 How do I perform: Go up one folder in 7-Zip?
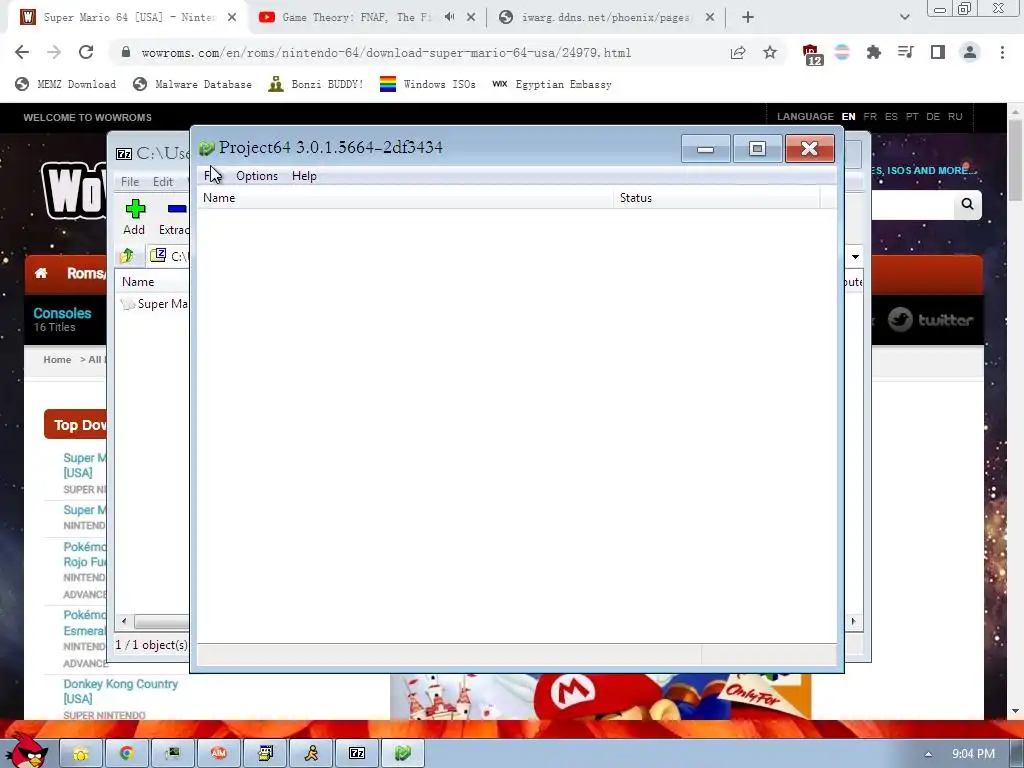coord(127,255)
